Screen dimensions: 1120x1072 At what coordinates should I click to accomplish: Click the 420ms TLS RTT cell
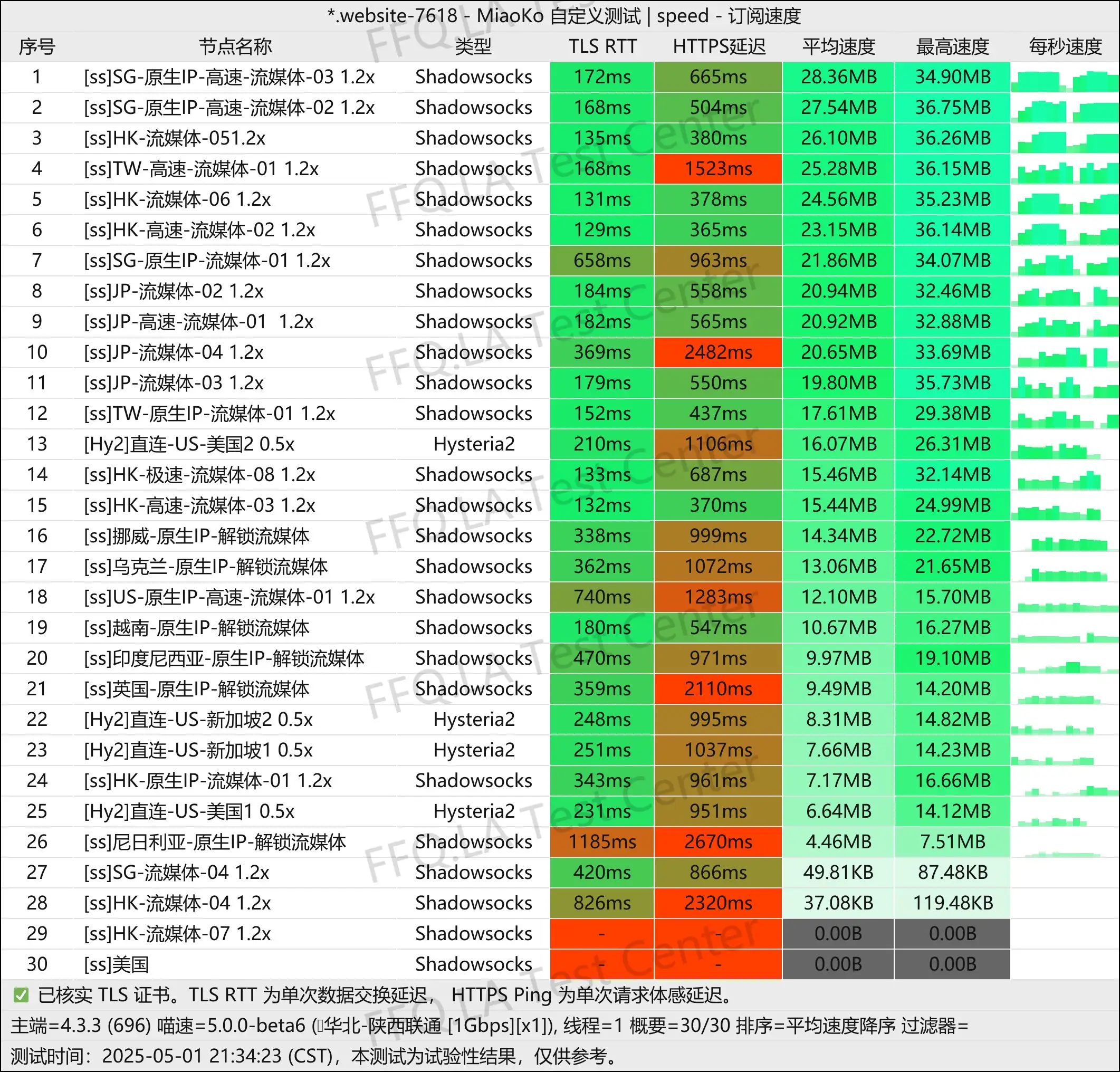pyautogui.click(x=602, y=873)
